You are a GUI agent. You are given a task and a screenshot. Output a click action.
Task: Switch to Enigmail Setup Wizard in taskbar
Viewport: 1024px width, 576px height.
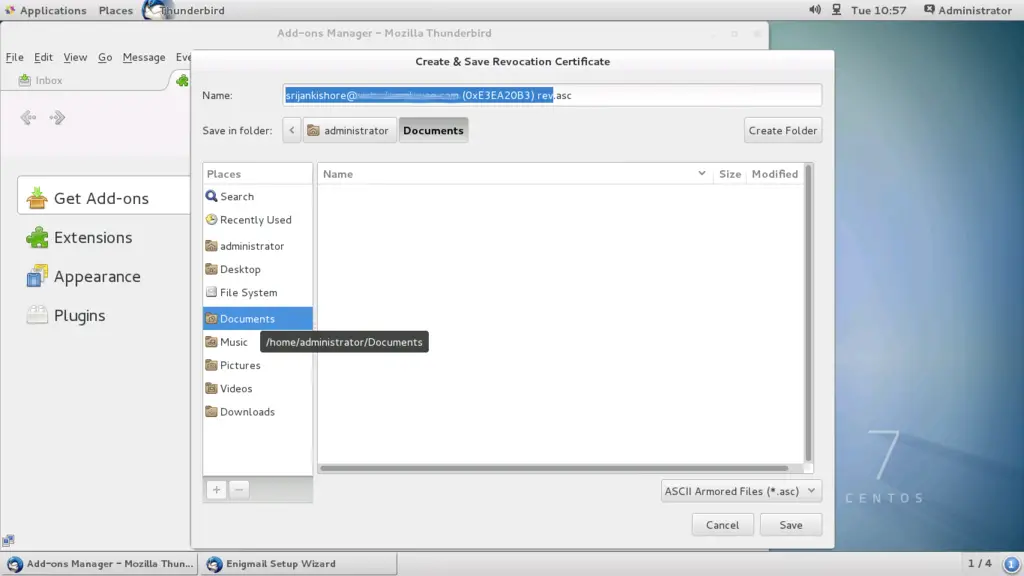pos(299,564)
